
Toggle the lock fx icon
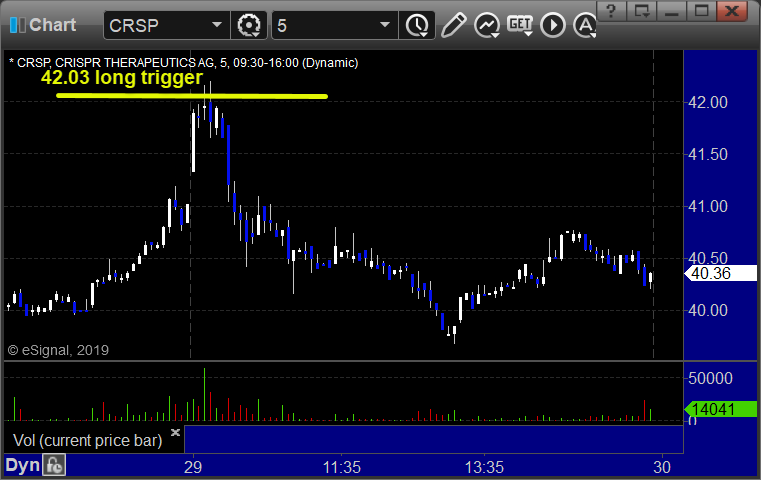point(54,465)
